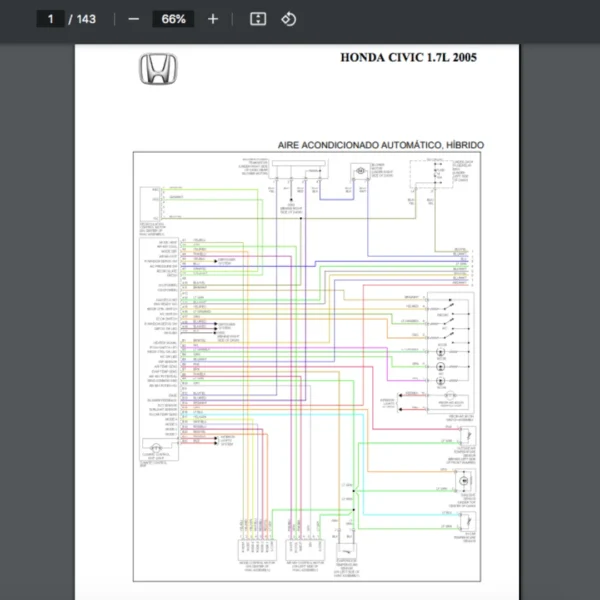Click the under-dash fuse box at top right
The height and width of the screenshot is (600, 600).
coord(437,177)
